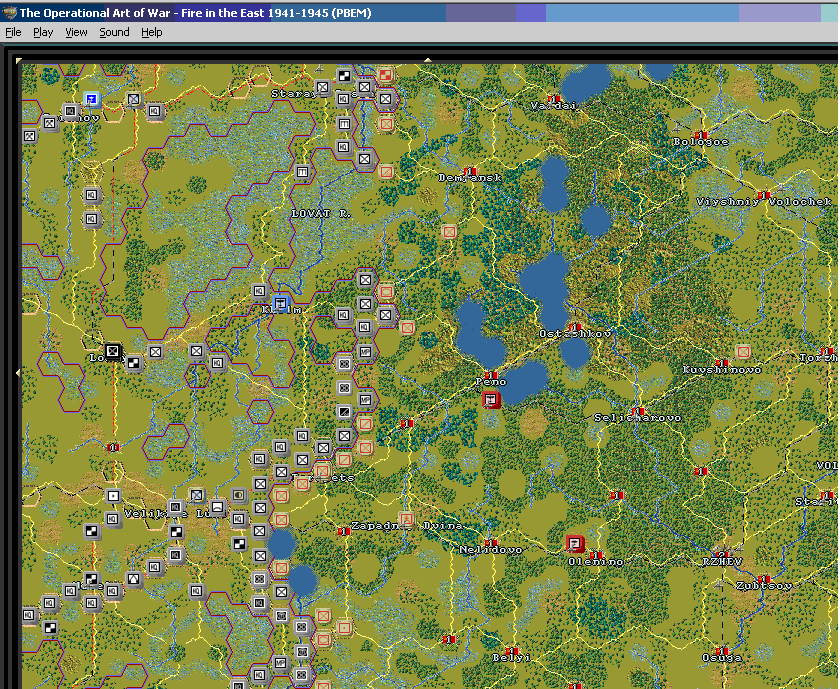This screenshot has height=689, width=840.
Task: Select the grey armor counter above Staraya Russa
Action: coord(344,76)
